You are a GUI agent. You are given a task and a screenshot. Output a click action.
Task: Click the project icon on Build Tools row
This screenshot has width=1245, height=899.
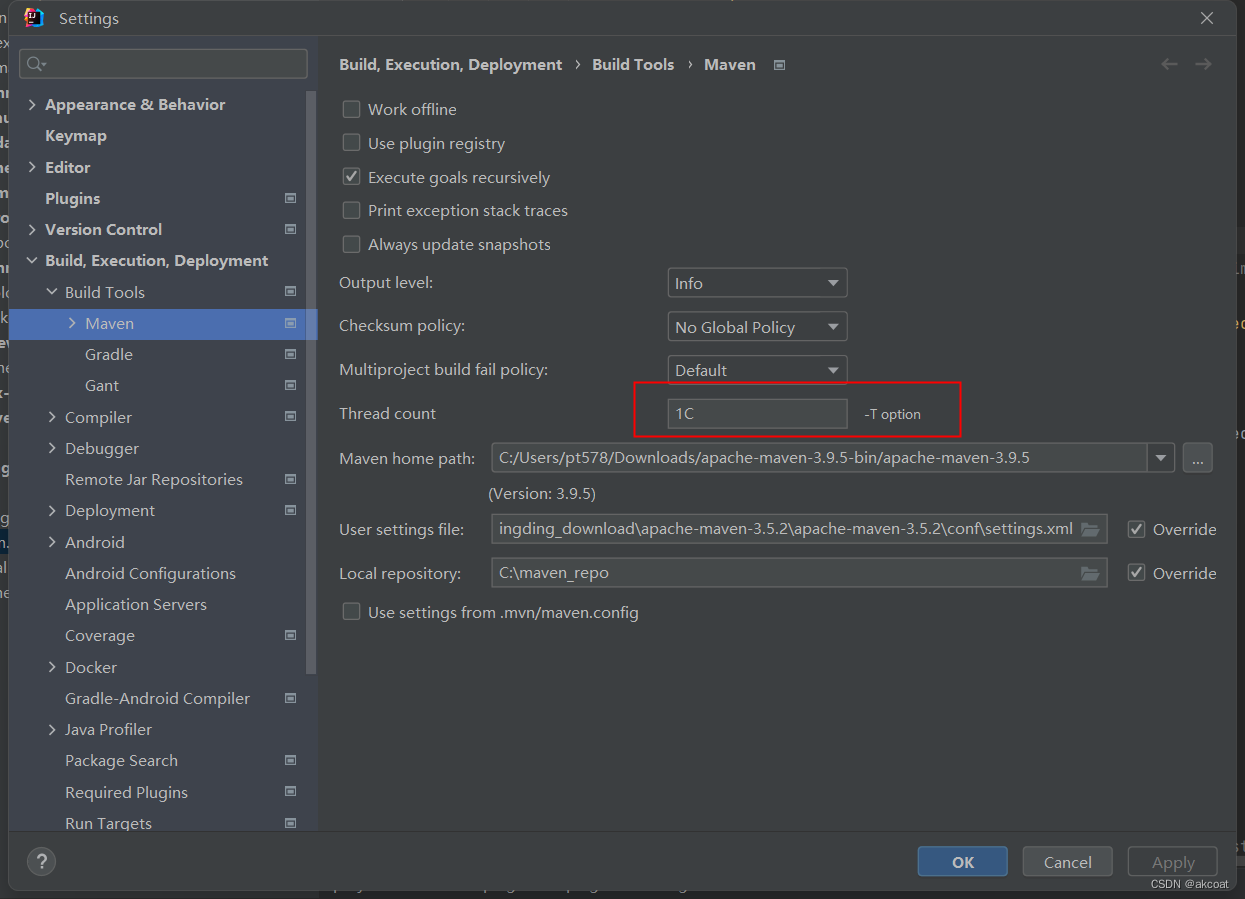[x=290, y=292]
